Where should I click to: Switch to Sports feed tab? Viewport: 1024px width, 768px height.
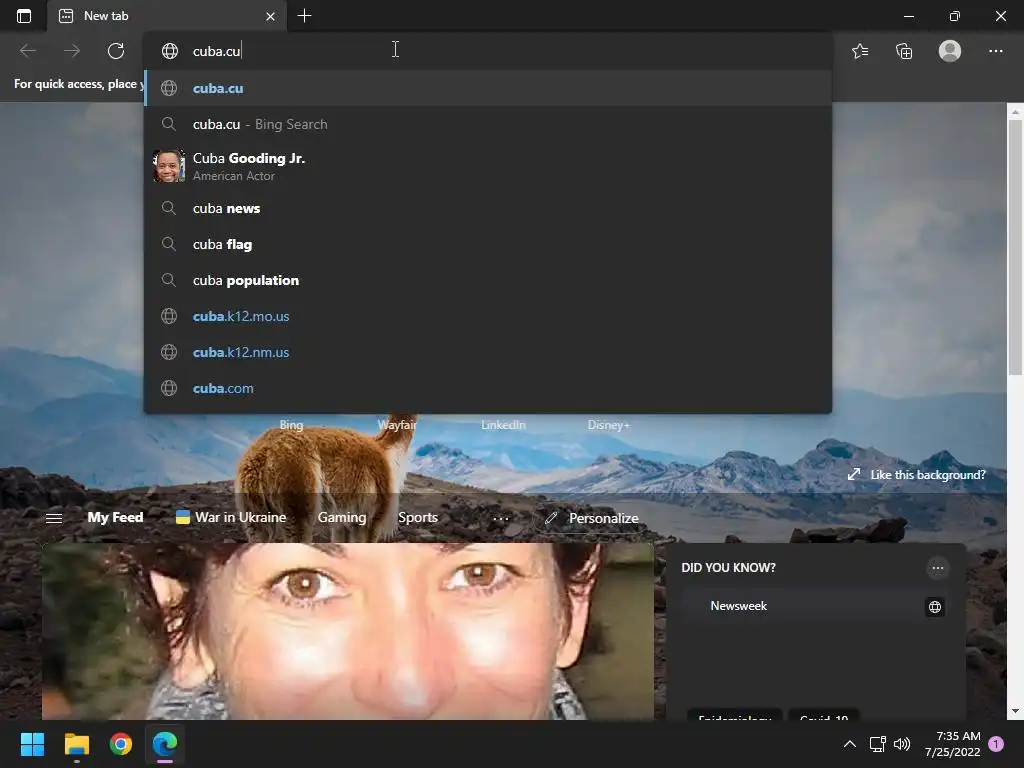[418, 517]
